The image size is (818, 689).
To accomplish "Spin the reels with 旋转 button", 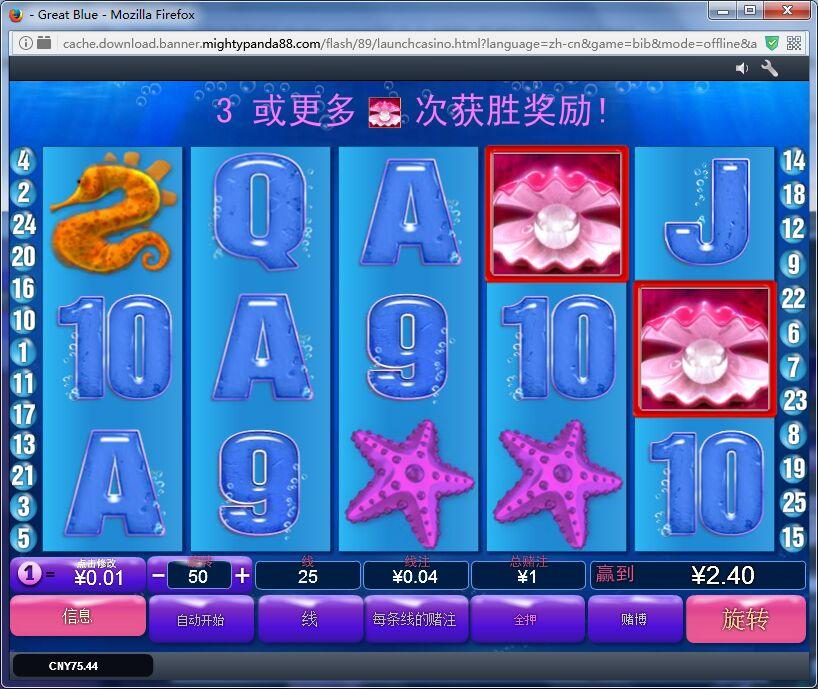I will point(746,619).
